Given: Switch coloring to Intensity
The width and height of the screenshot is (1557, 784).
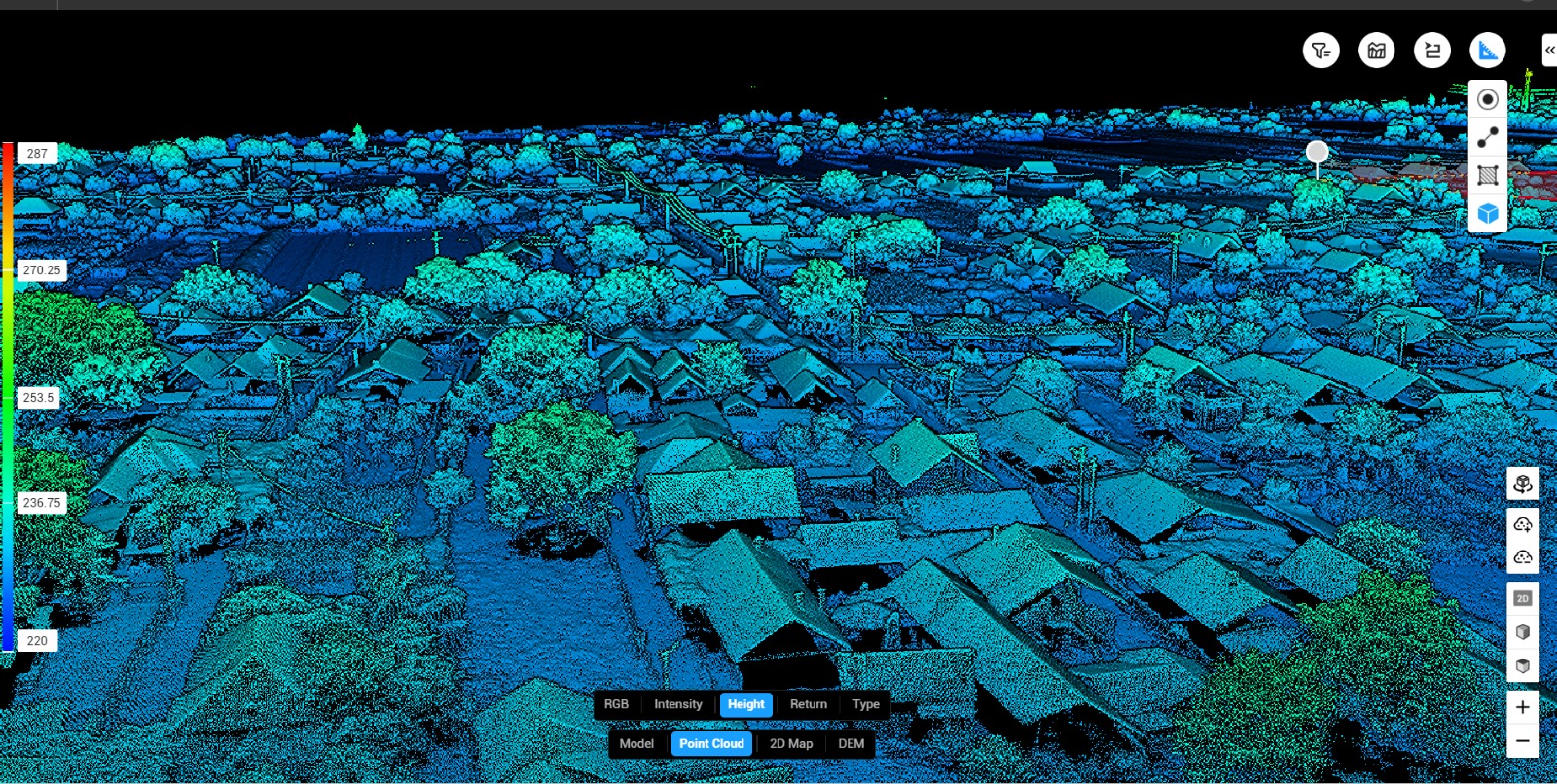Looking at the screenshot, I should click(x=677, y=704).
